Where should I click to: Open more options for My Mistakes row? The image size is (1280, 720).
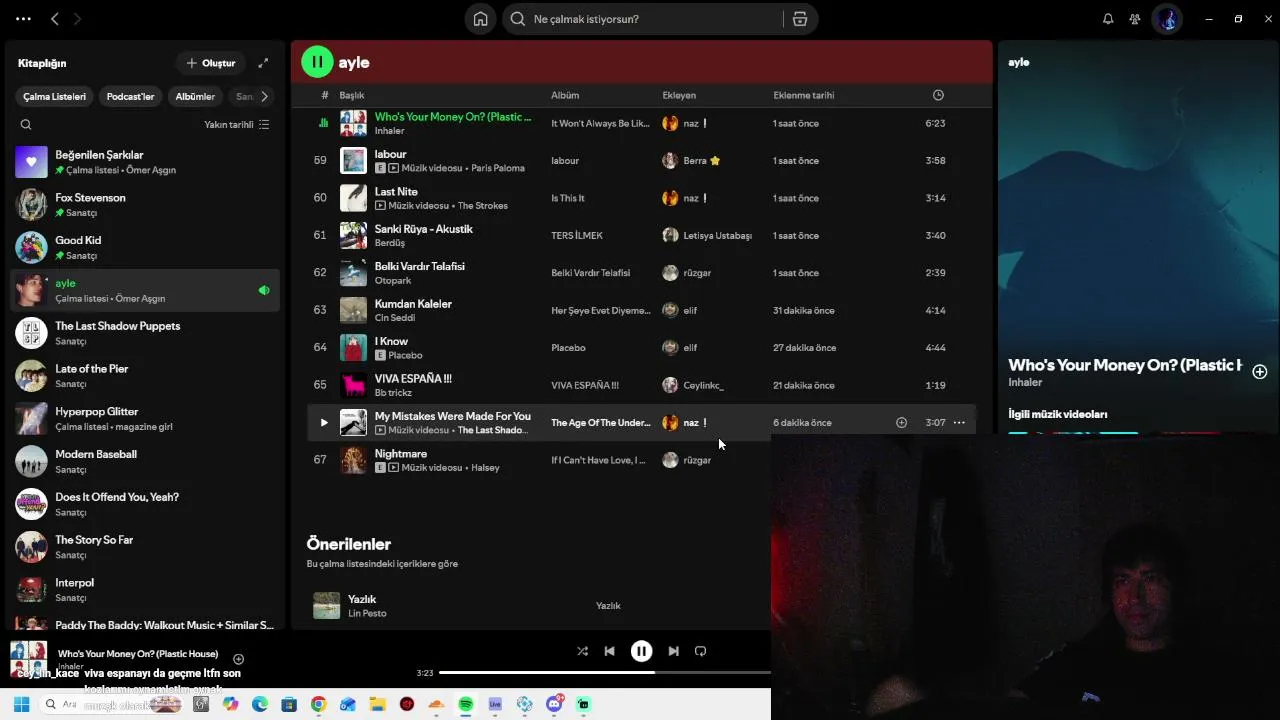pyautogui.click(x=959, y=423)
